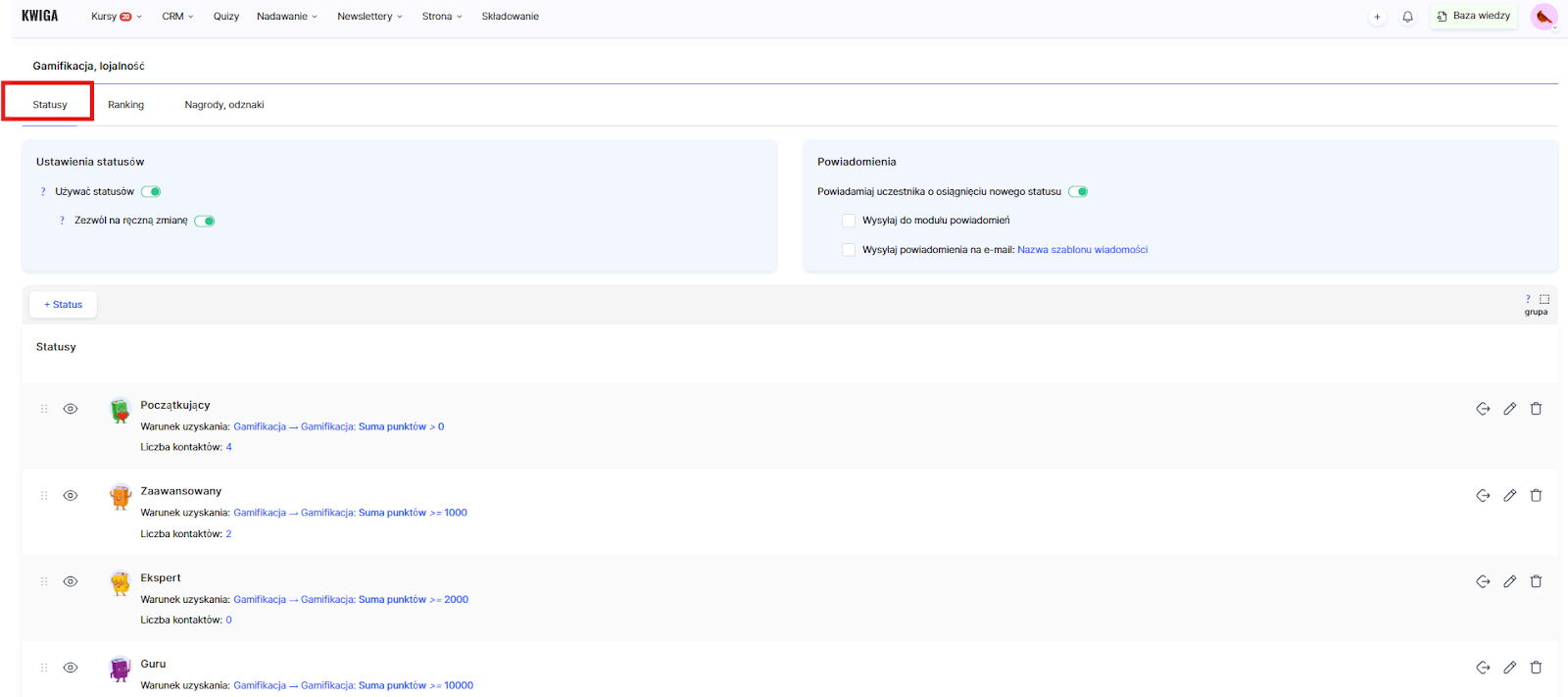The height and width of the screenshot is (697, 1568).
Task: Open the Nagrody, odznaki tab
Action: (224, 105)
